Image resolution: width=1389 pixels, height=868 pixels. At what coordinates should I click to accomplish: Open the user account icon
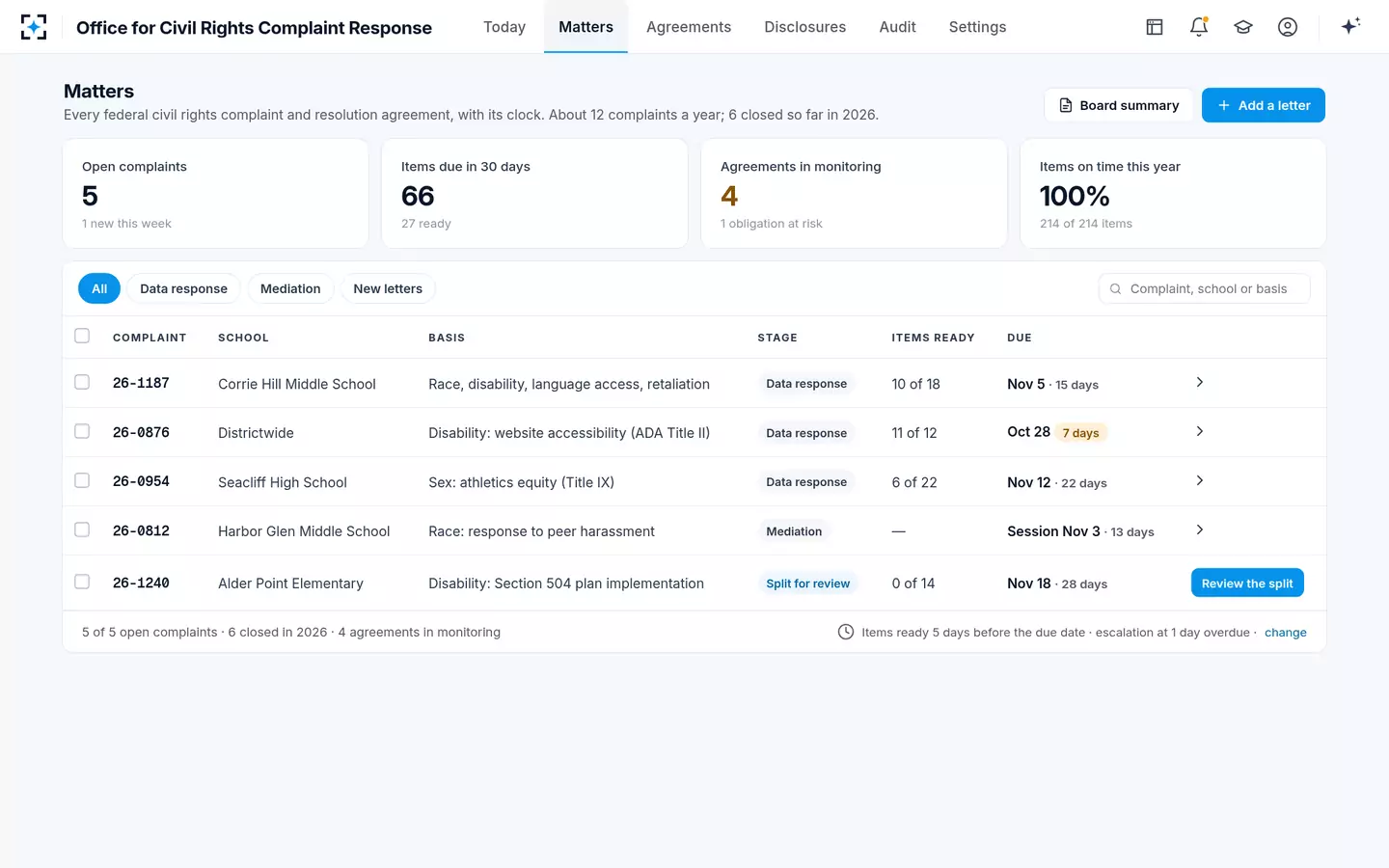click(x=1288, y=27)
